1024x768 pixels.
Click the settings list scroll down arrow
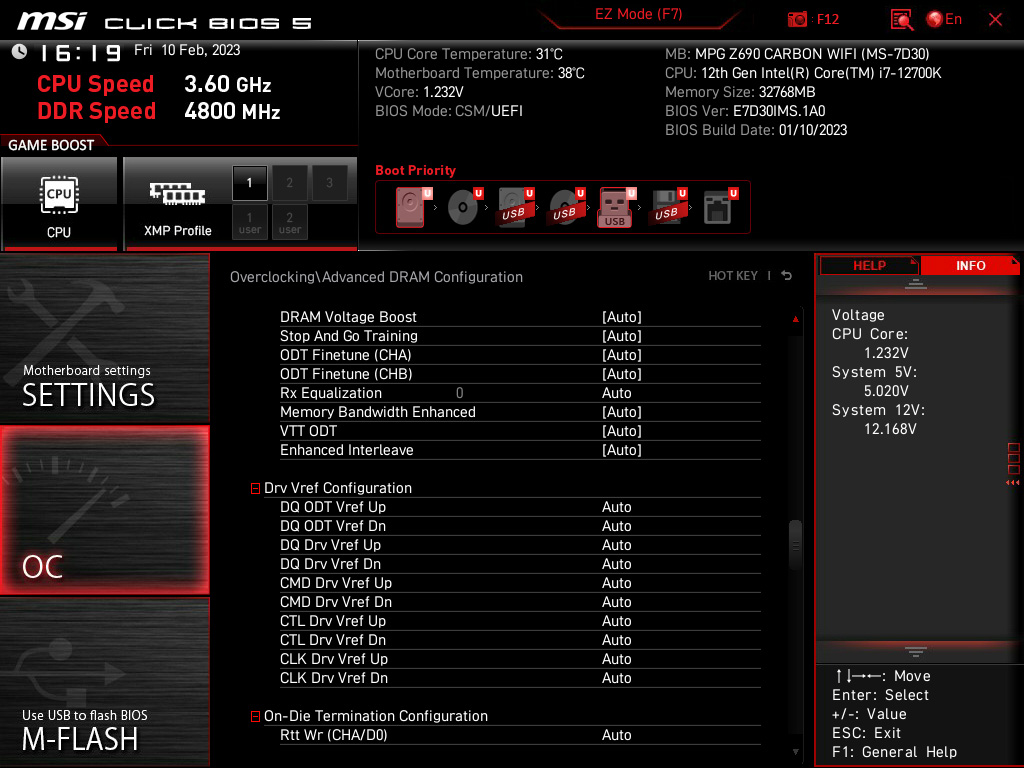[795, 752]
